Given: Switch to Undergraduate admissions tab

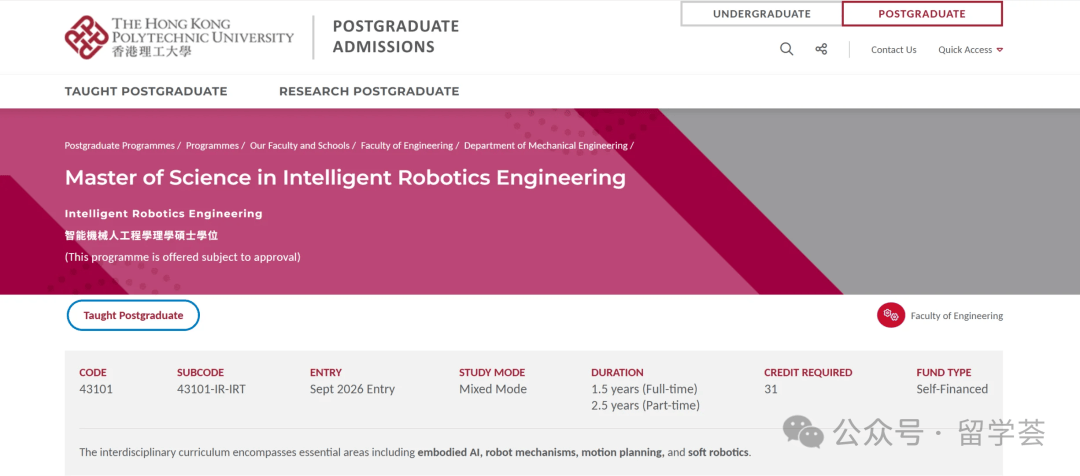Looking at the screenshot, I should click(761, 14).
